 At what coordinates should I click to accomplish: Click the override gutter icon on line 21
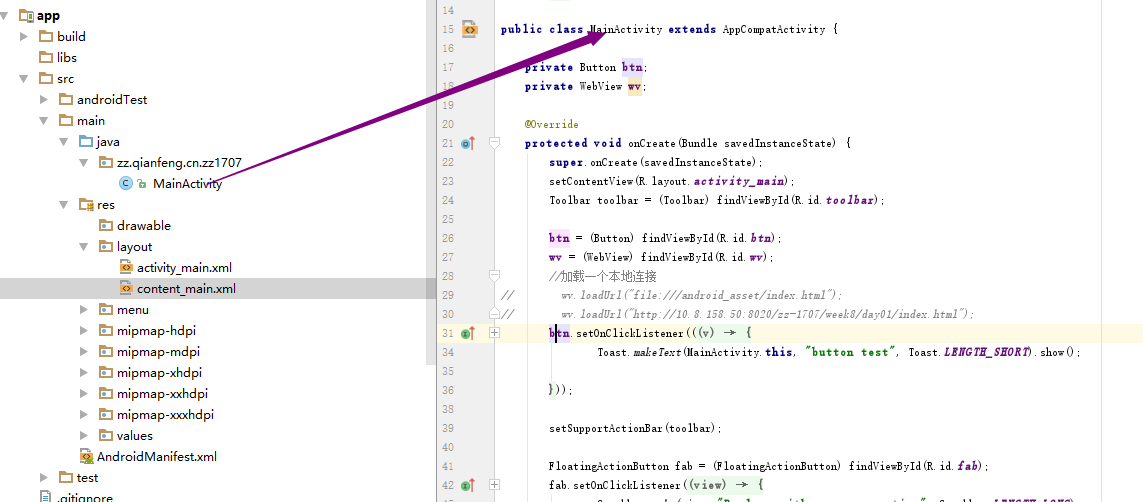click(x=468, y=144)
